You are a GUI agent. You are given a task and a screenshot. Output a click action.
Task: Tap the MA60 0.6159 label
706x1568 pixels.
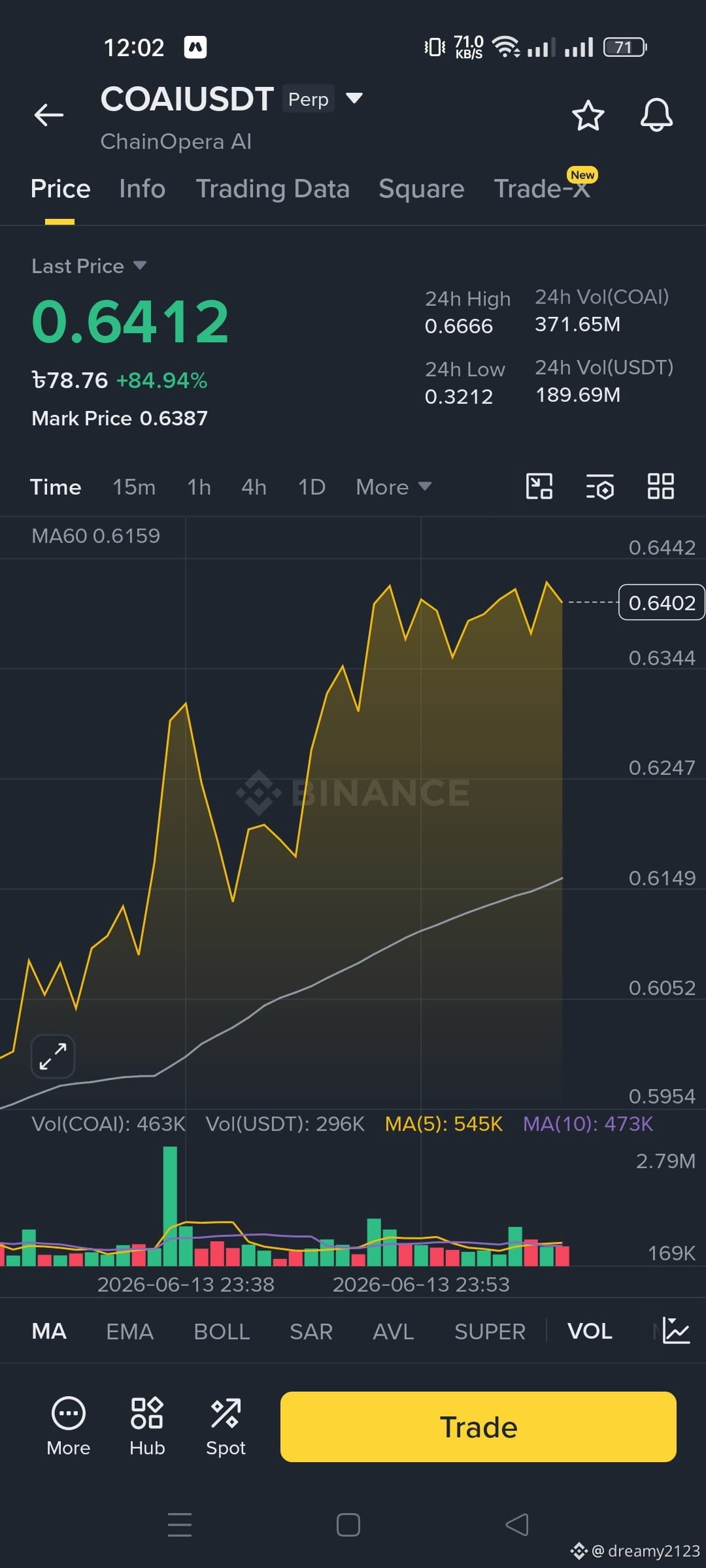point(95,536)
